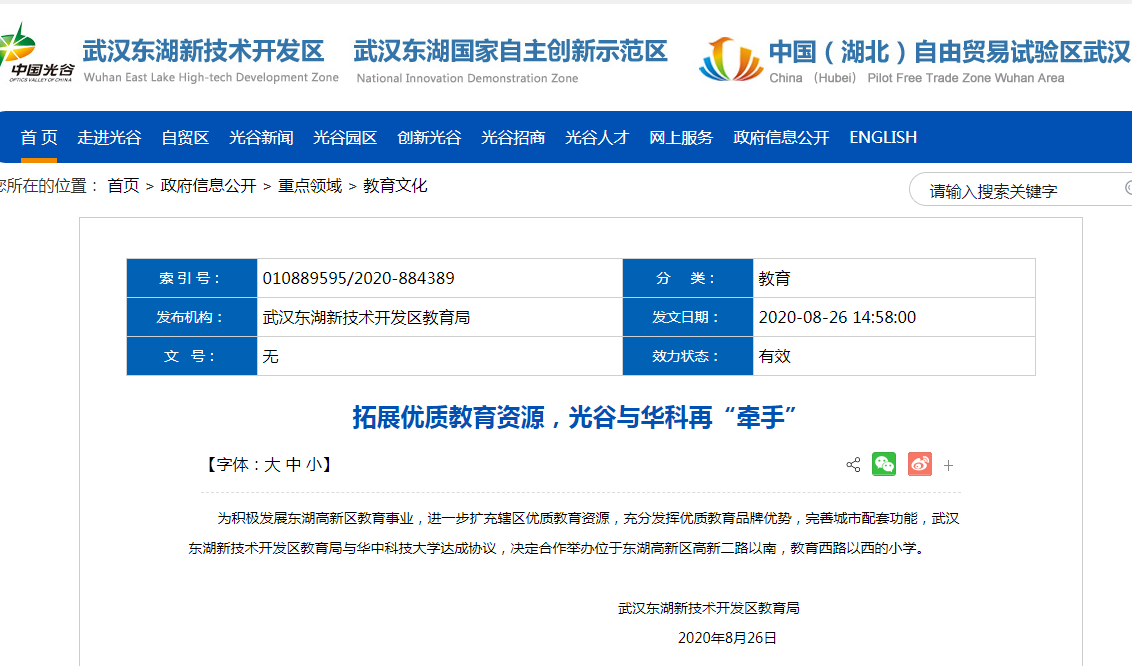Screen dimensions: 1132x666
Task: Open the 走进光谷 menu item
Action: (110, 138)
